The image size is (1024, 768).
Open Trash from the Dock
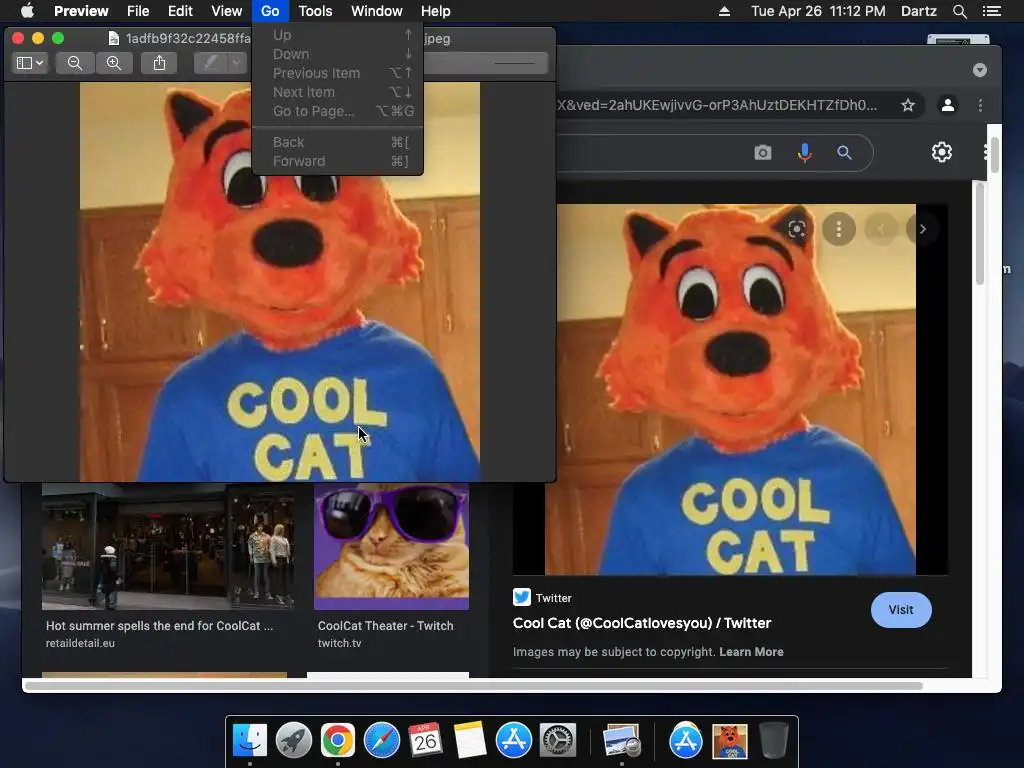point(774,740)
